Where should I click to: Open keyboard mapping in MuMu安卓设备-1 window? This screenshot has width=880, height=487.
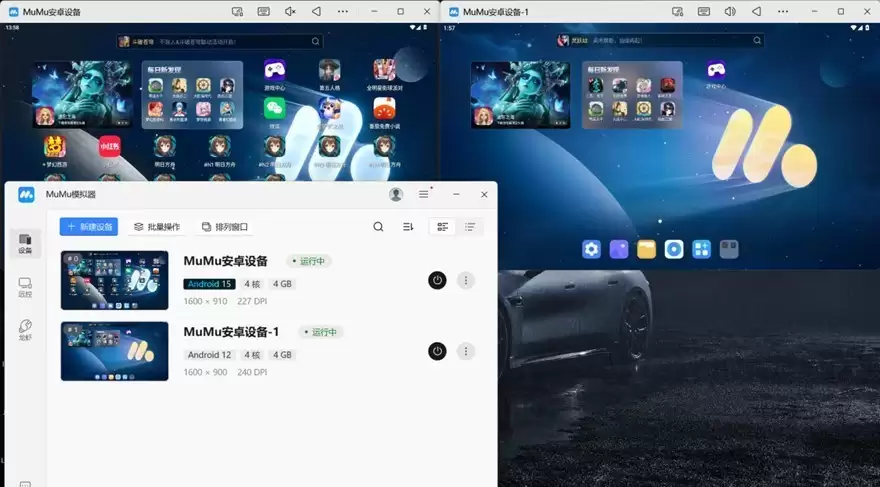coord(704,11)
